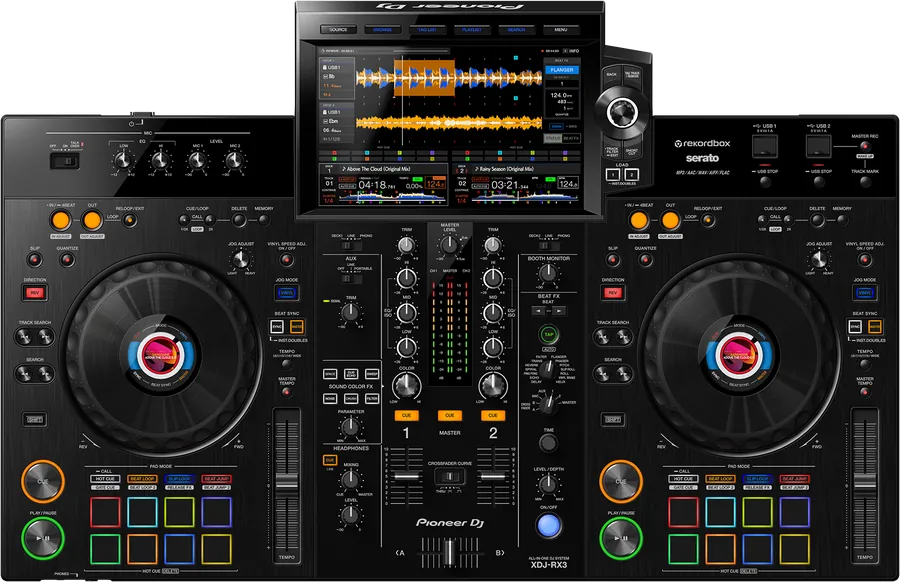Toggle MASTER TEMPO on the left deck
The height and width of the screenshot is (582, 900).
(x=286, y=393)
